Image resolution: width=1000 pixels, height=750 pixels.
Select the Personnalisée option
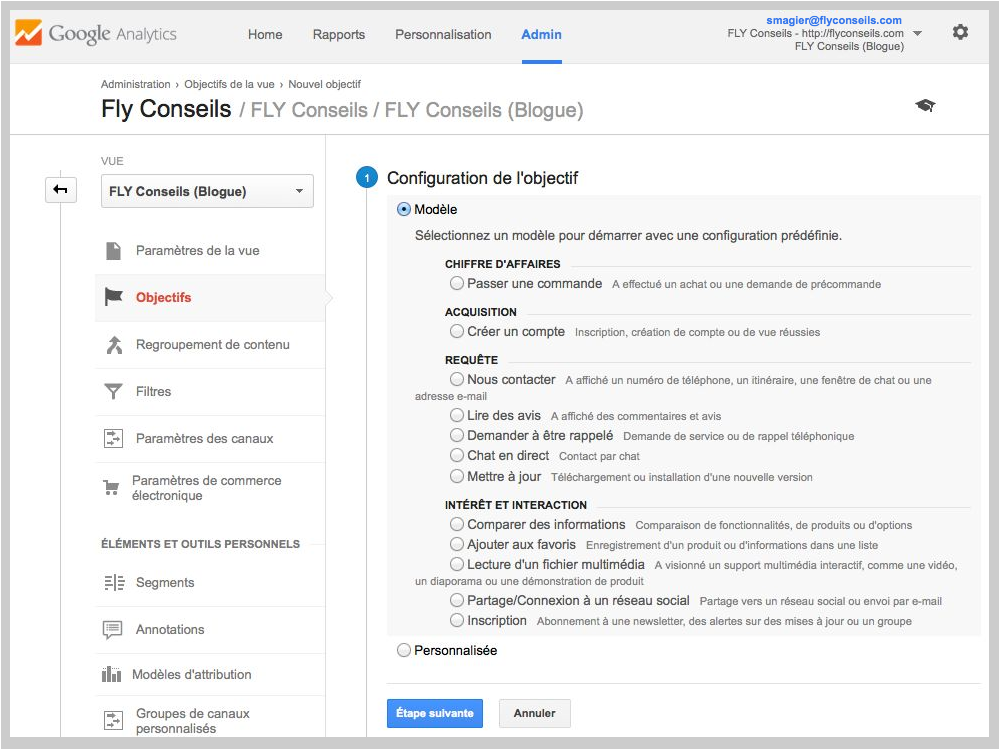403,648
